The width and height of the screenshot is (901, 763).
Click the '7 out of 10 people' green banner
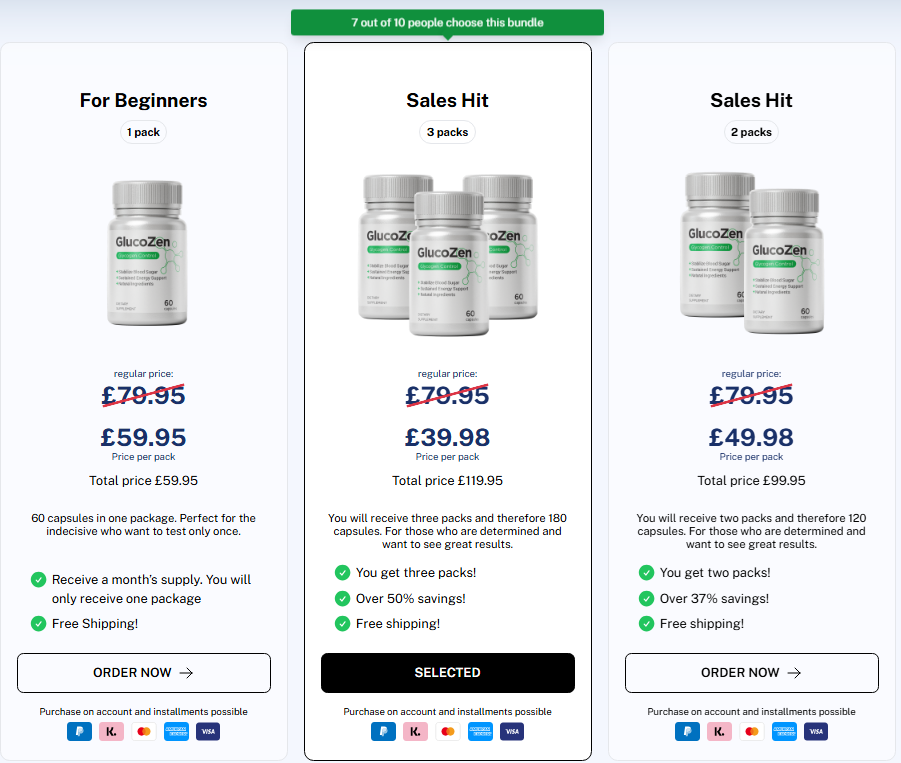(x=448, y=22)
